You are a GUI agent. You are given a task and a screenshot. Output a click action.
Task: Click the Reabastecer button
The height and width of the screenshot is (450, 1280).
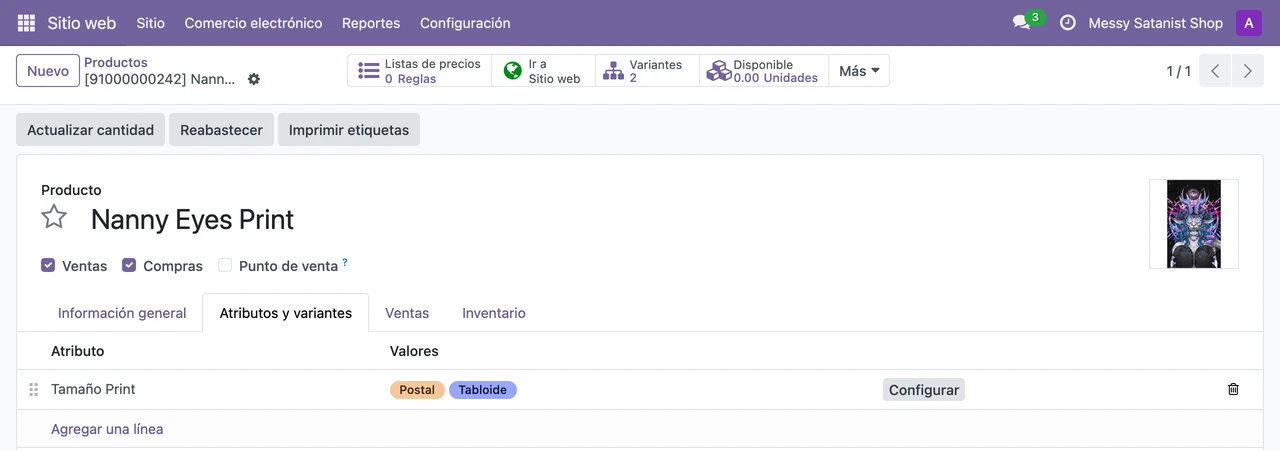[x=221, y=130]
